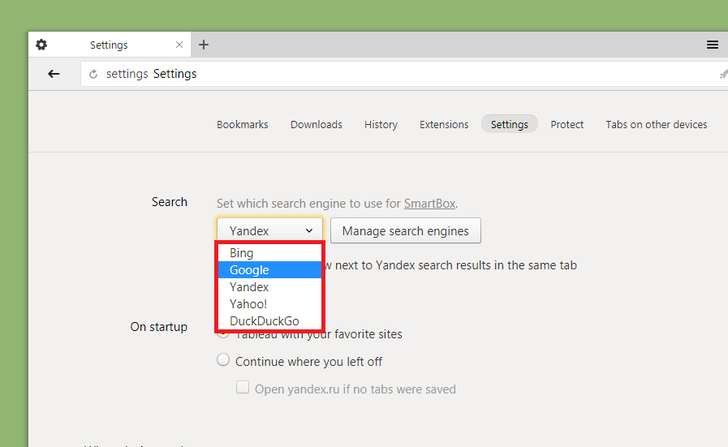Go back with the arrow button

click(x=54, y=74)
